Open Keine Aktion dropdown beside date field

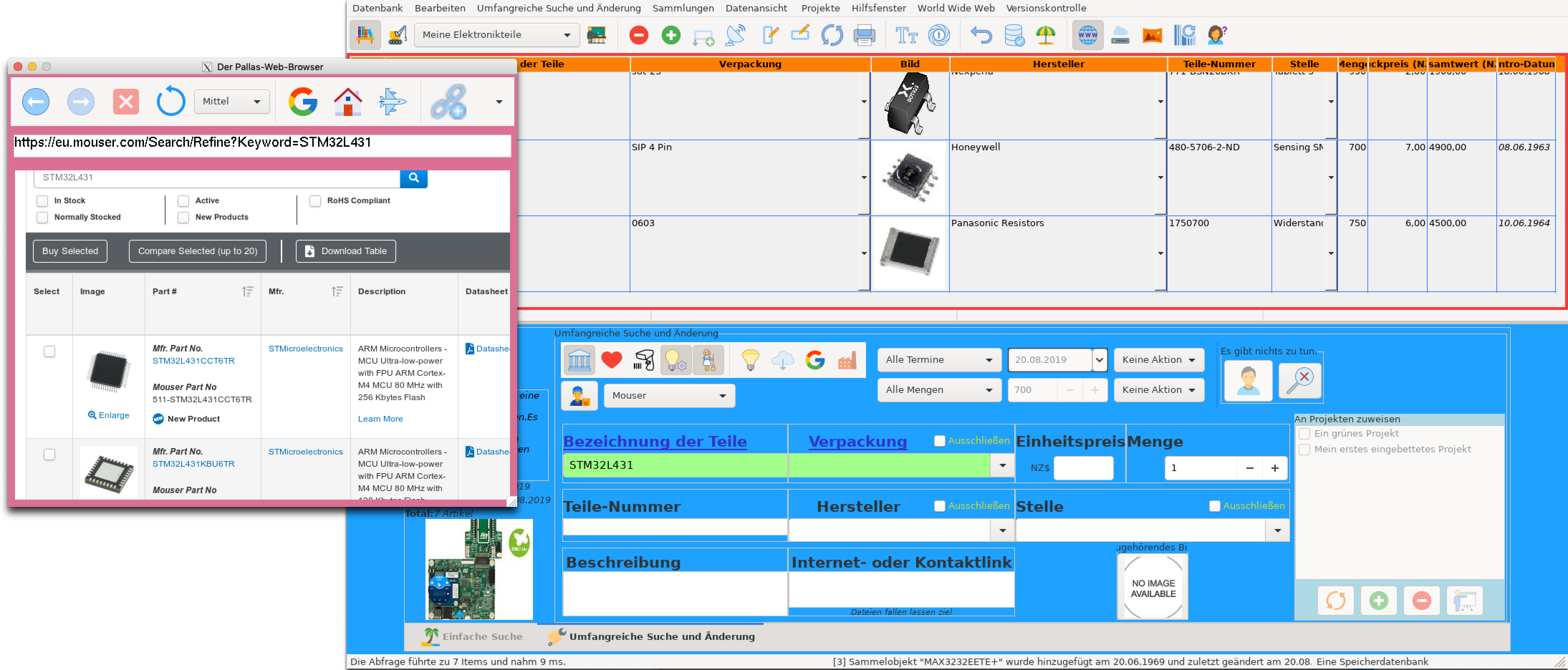point(1159,360)
